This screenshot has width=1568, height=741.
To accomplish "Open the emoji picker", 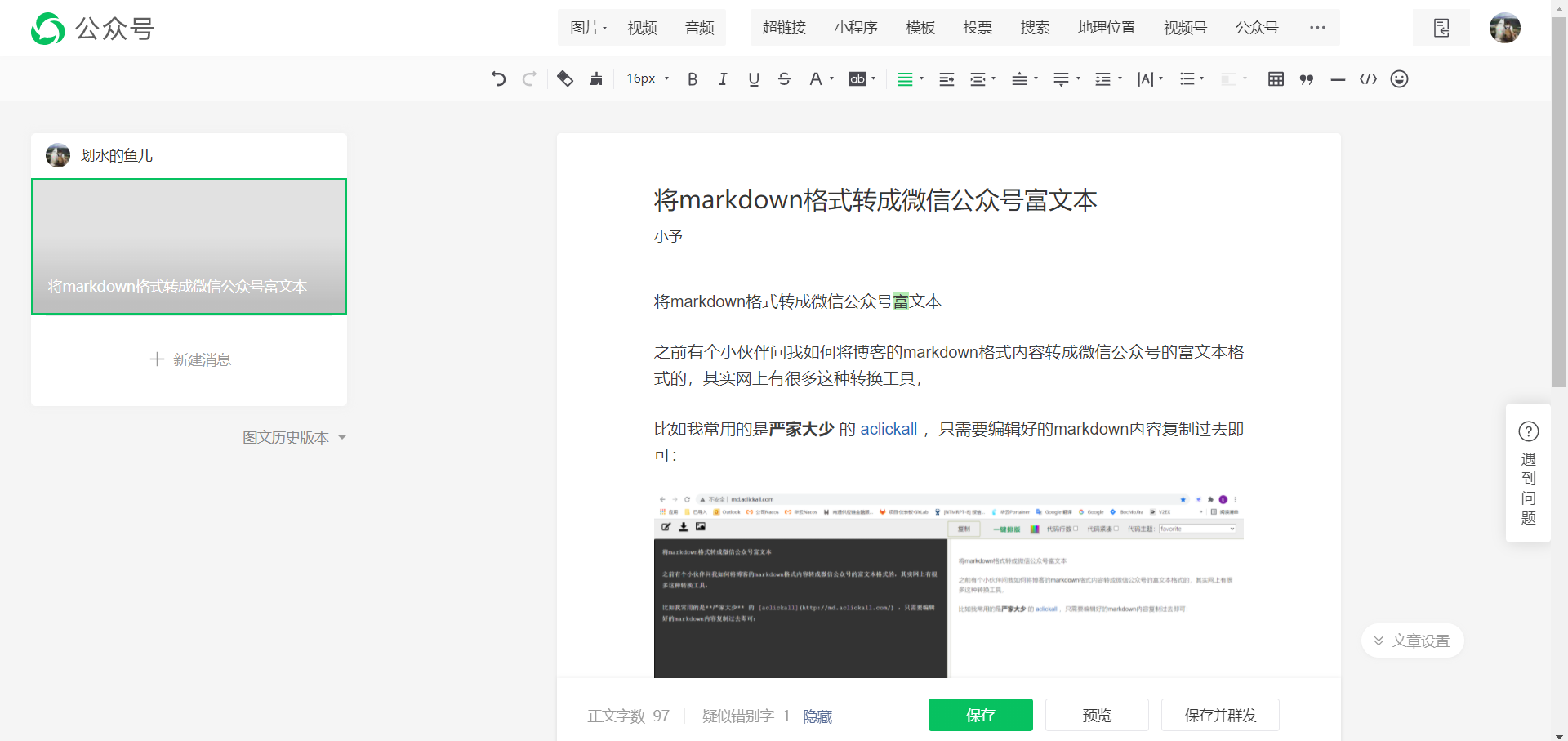I will [x=1399, y=78].
